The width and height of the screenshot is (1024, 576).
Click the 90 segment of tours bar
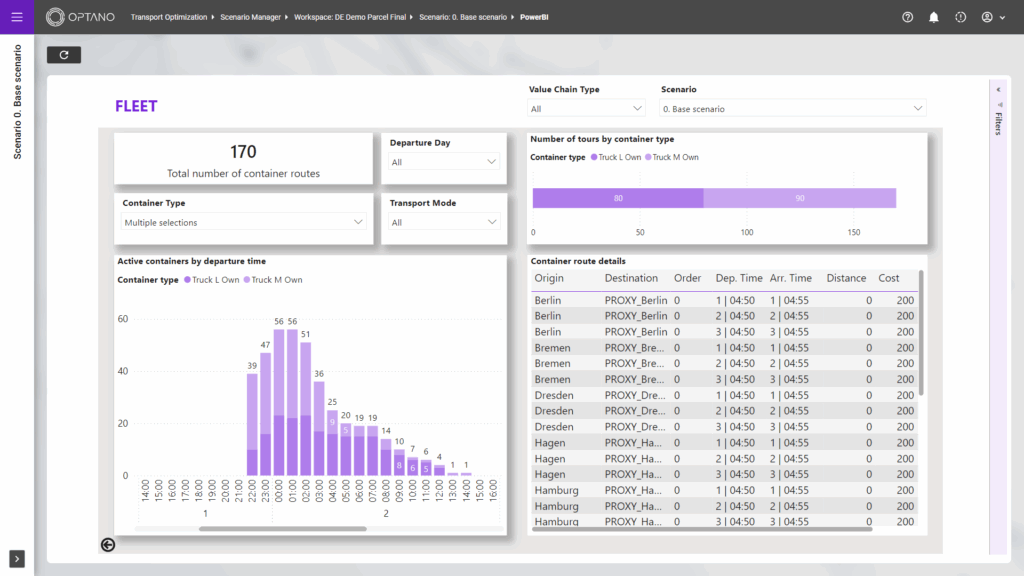(800, 198)
